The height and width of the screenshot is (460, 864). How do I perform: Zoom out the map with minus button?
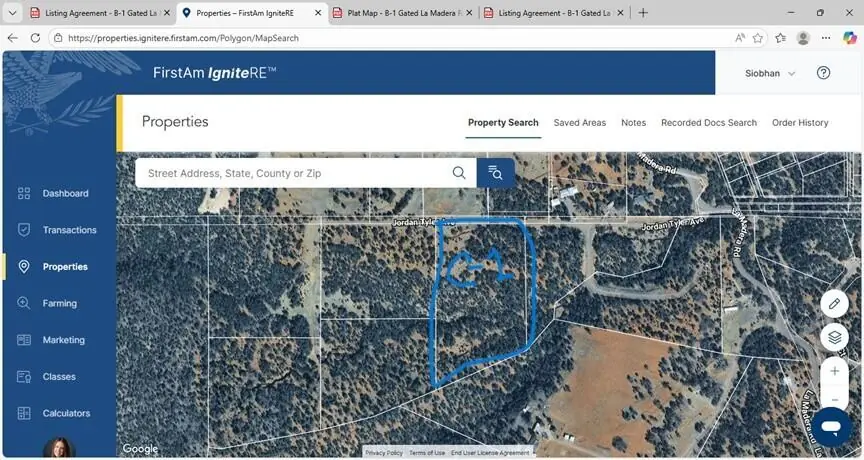[834, 400]
